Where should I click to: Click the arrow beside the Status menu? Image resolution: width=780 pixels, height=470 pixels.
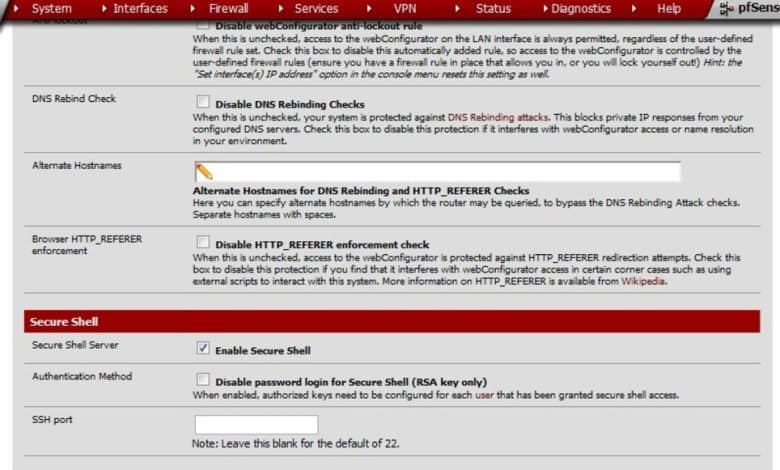[457, 8]
